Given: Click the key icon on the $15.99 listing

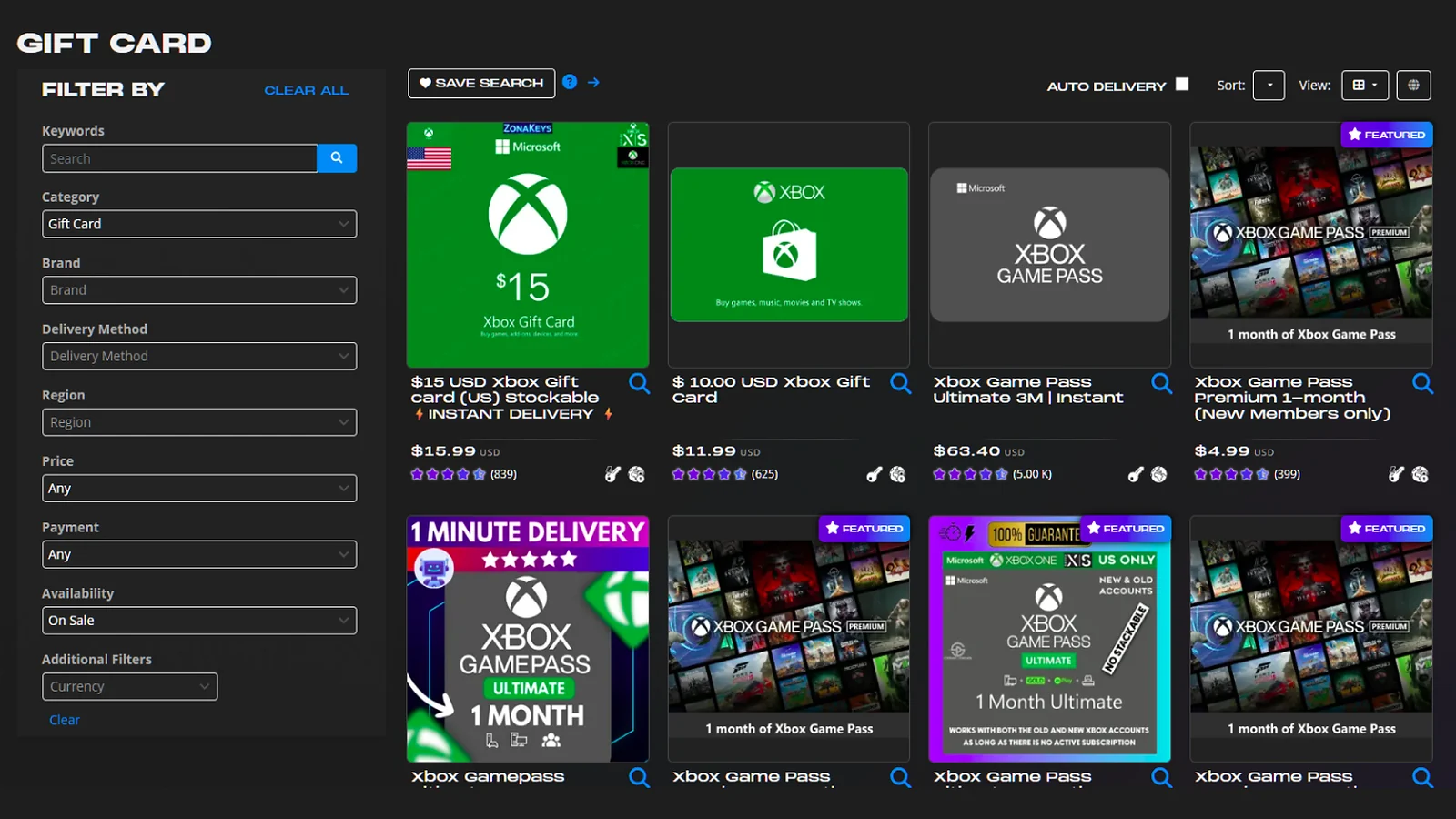Looking at the screenshot, I should 613,474.
